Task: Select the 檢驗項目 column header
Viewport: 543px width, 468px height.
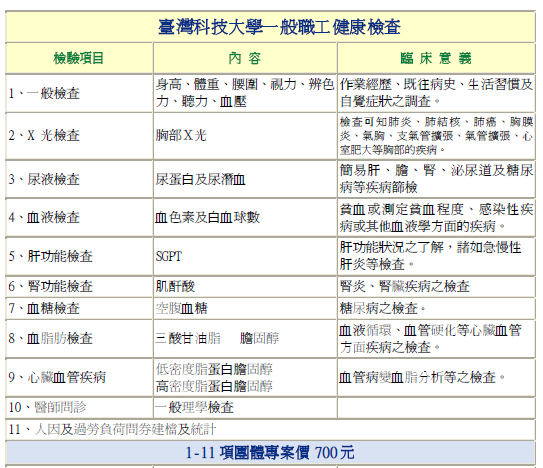Action: point(79,58)
